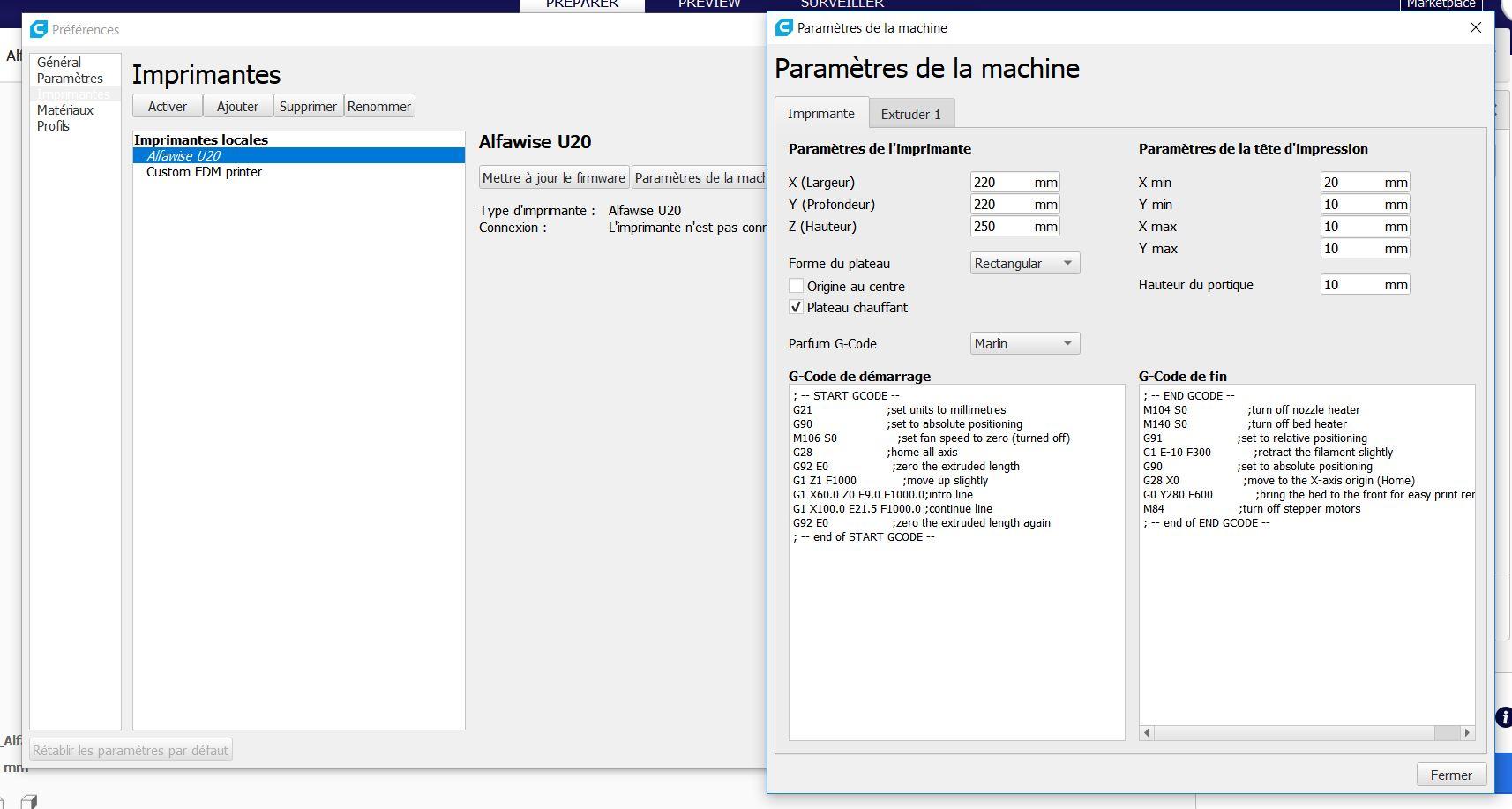Click the 'G1 X60.0 Z0 E9.0' intro line
Viewport: 1512px width, 809px height.
click(x=883, y=494)
